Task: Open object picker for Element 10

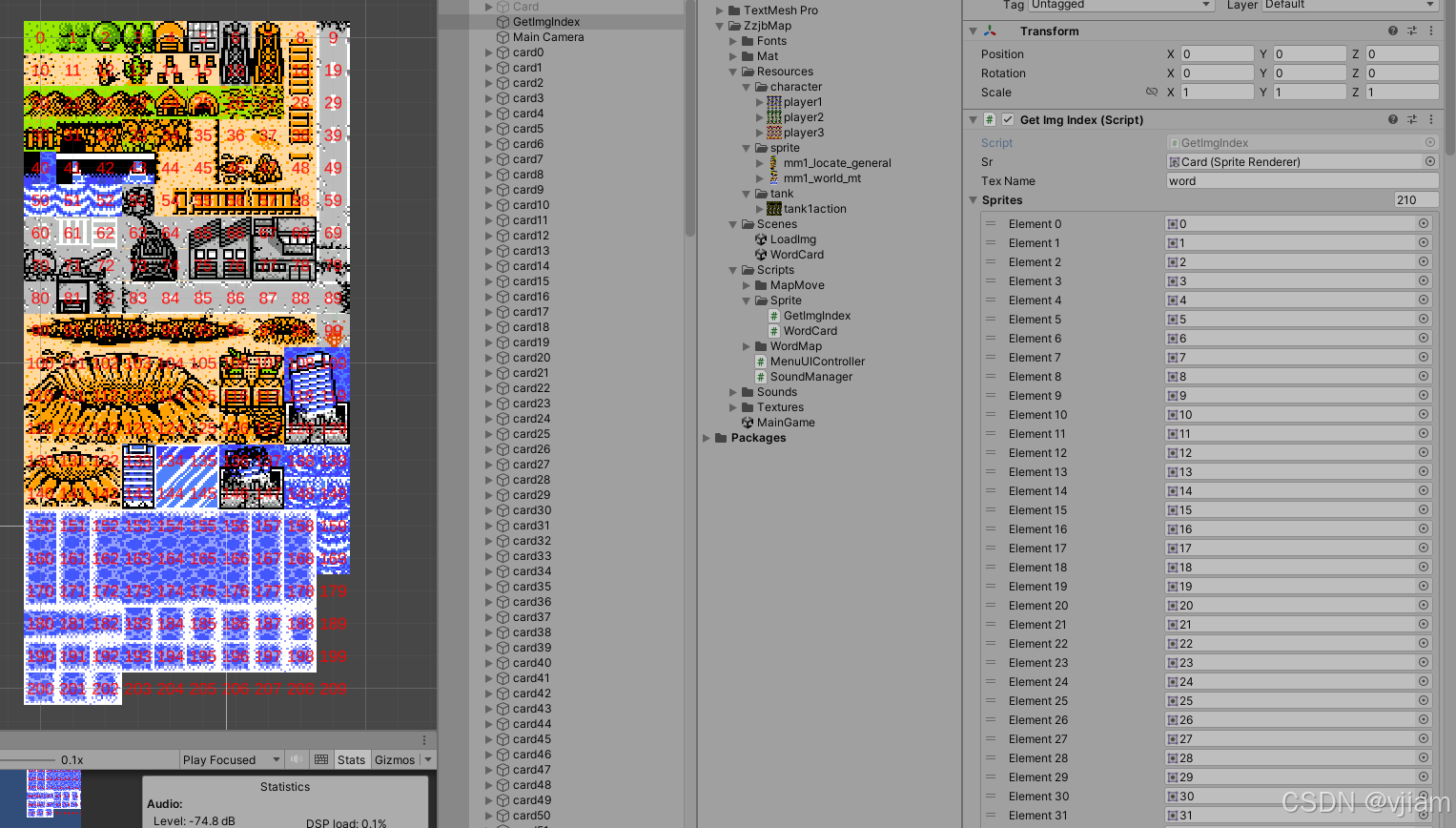Action: [1424, 415]
